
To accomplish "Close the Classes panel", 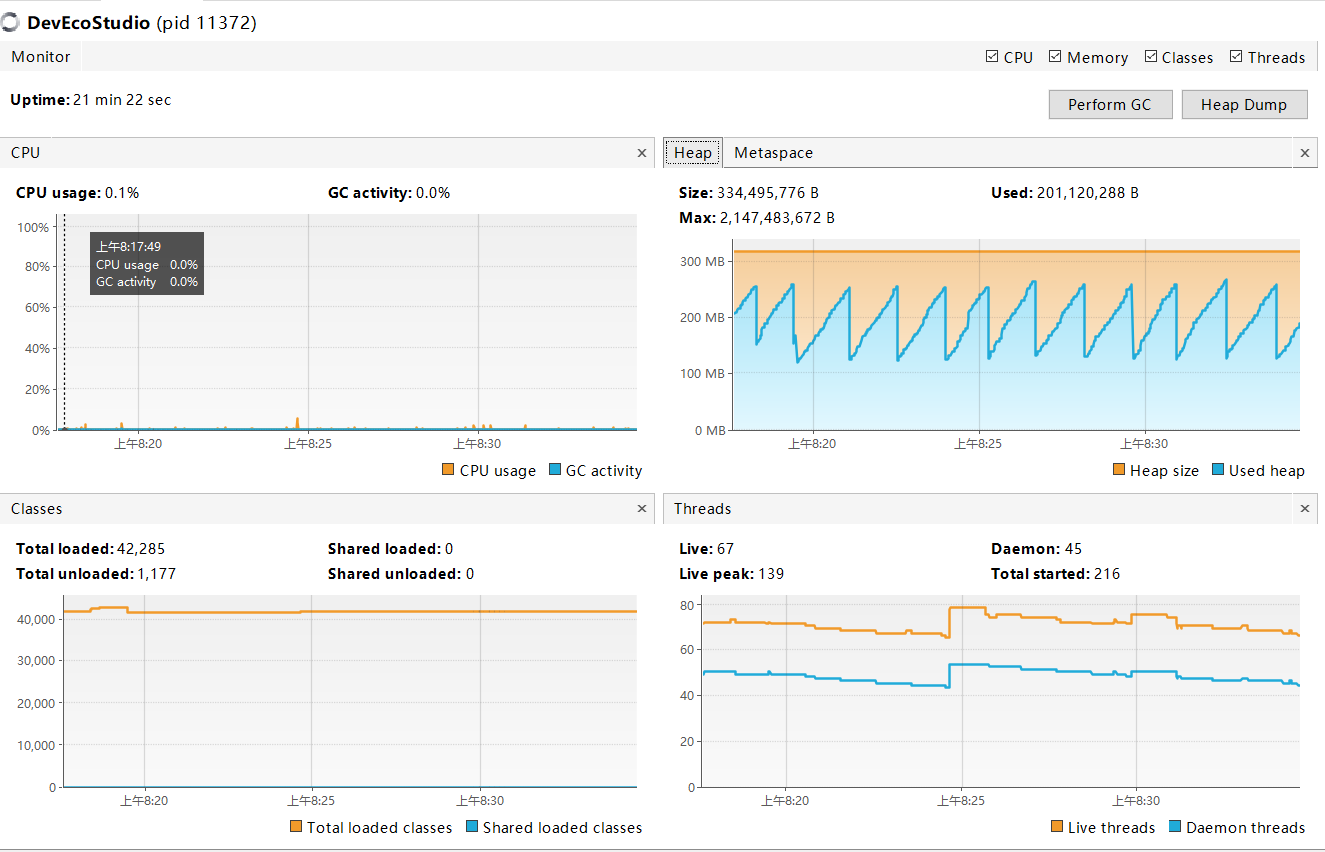I will [642, 509].
